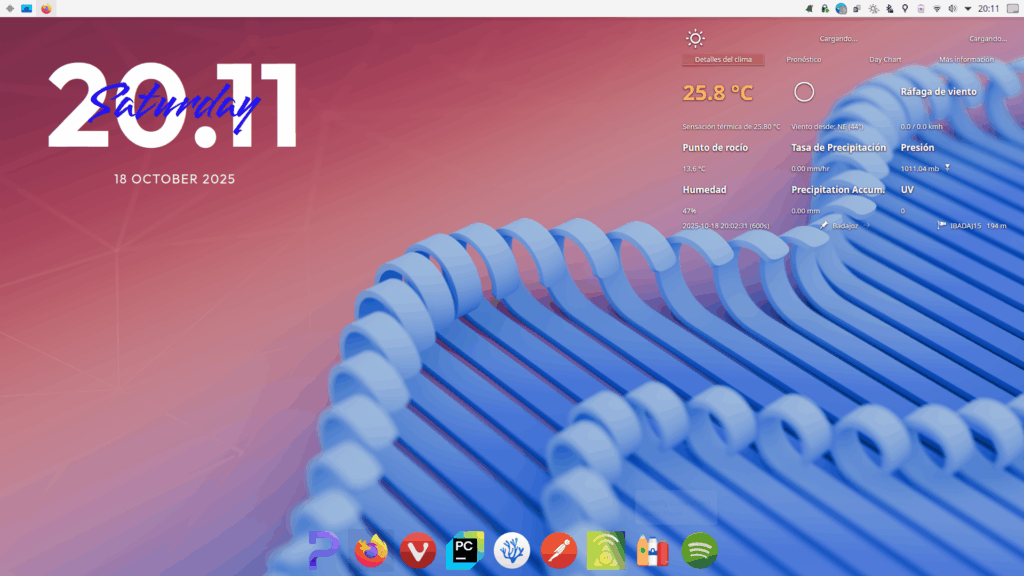Open Vivaldi browser from the dock
Screen dimensions: 1024x576
point(418,550)
